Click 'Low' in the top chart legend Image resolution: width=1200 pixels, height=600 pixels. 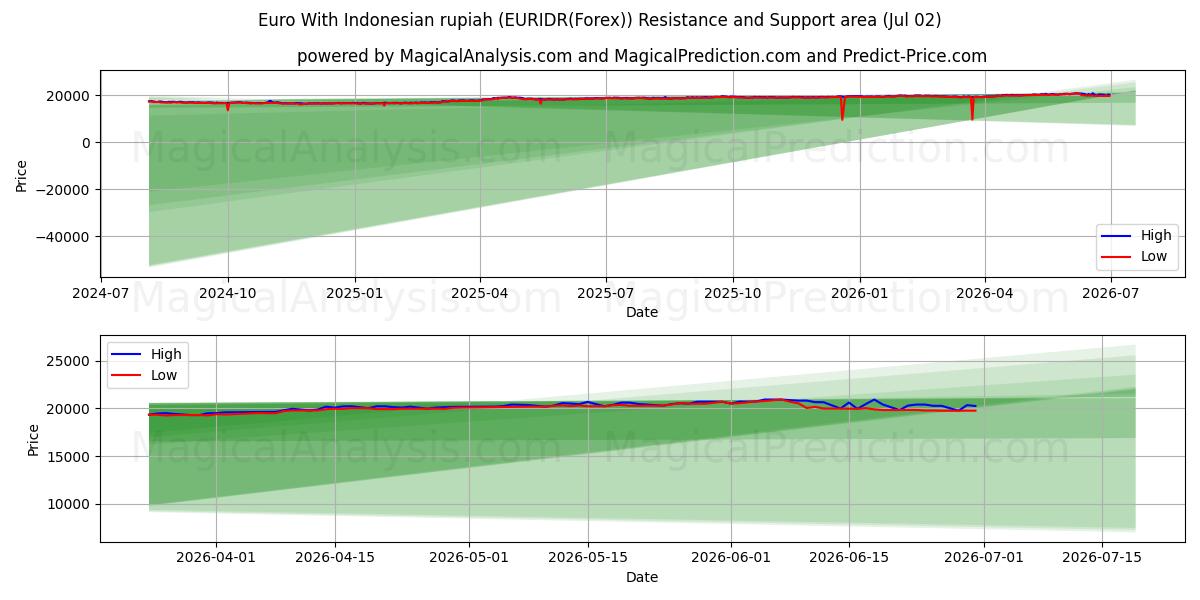[1154, 256]
